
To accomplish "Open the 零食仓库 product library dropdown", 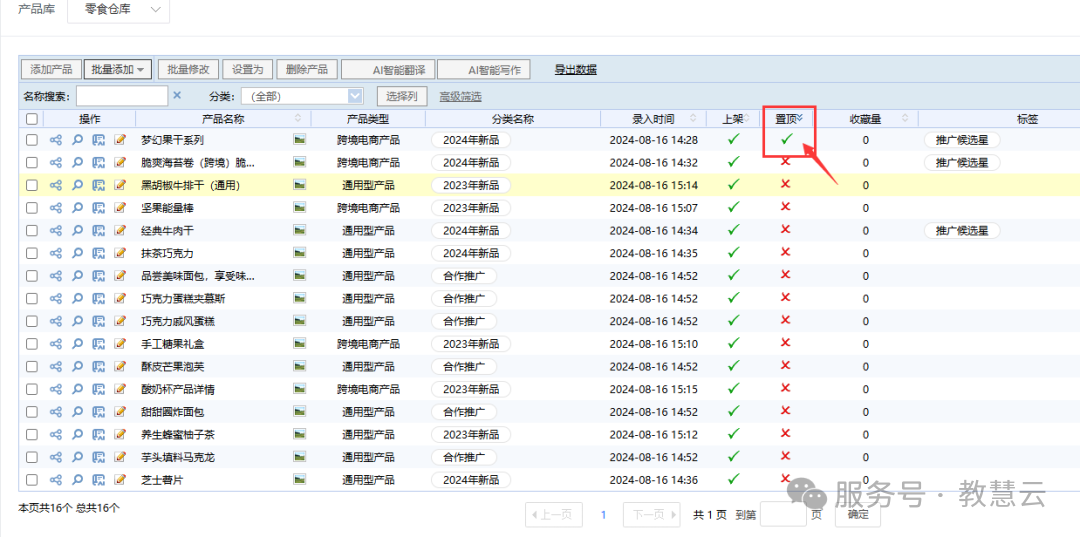I will [x=118, y=10].
